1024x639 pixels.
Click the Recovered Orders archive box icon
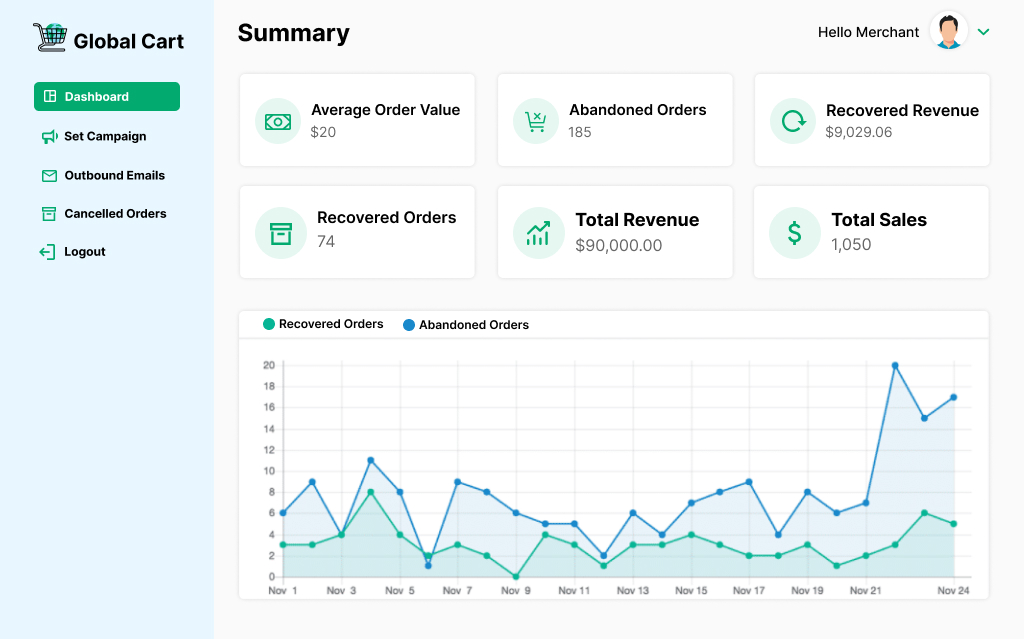pos(281,233)
